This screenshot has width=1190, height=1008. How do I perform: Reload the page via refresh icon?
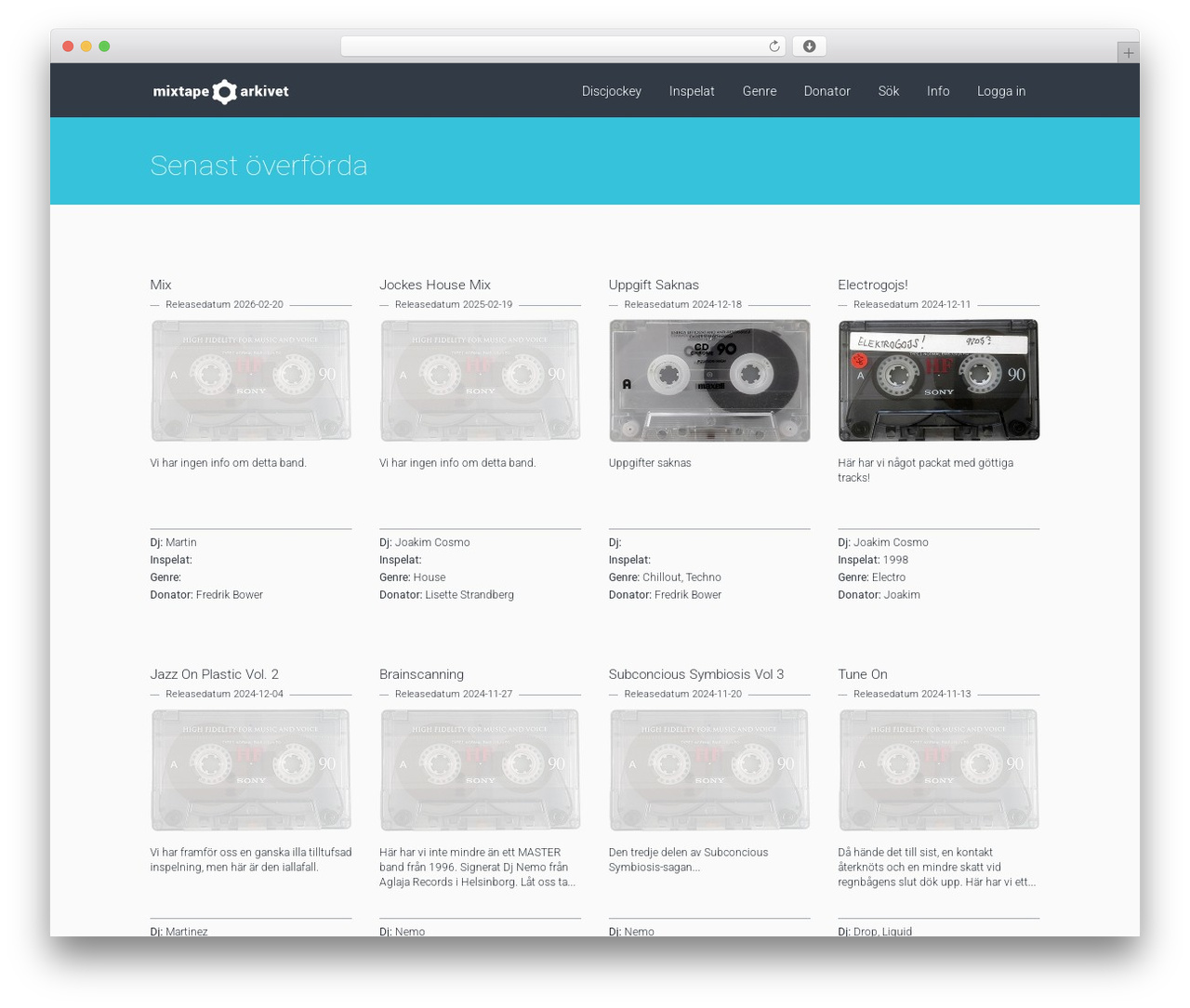point(773,46)
